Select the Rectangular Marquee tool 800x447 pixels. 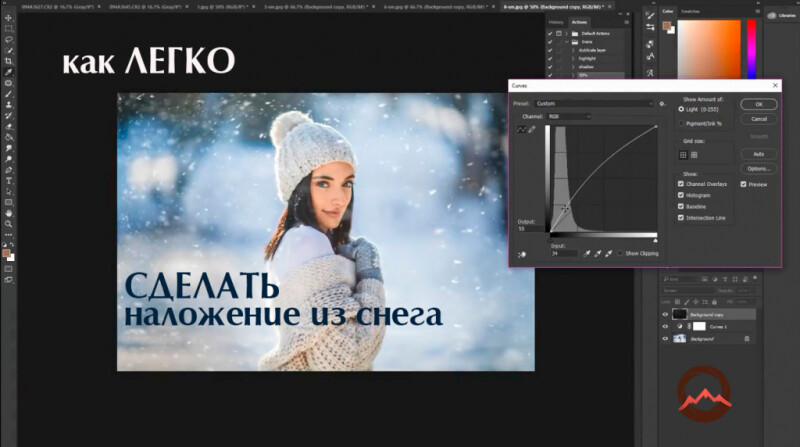[8, 29]
